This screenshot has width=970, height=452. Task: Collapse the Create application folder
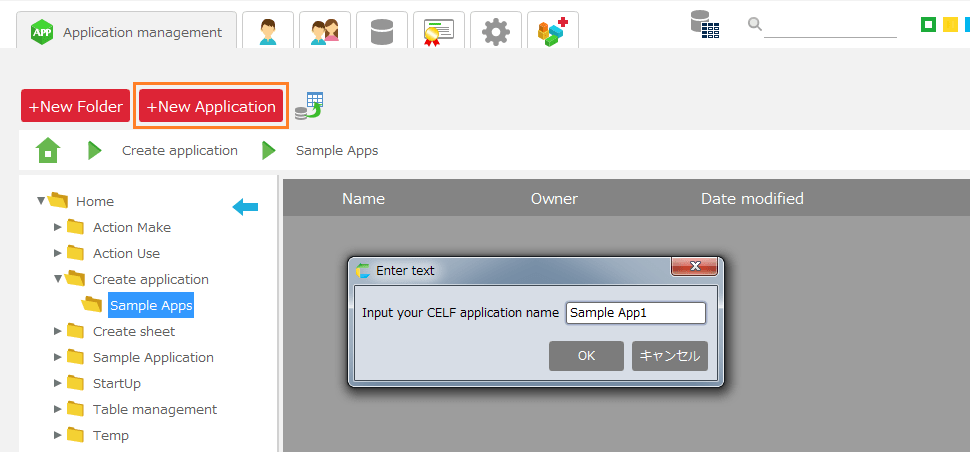coord(58,279)
